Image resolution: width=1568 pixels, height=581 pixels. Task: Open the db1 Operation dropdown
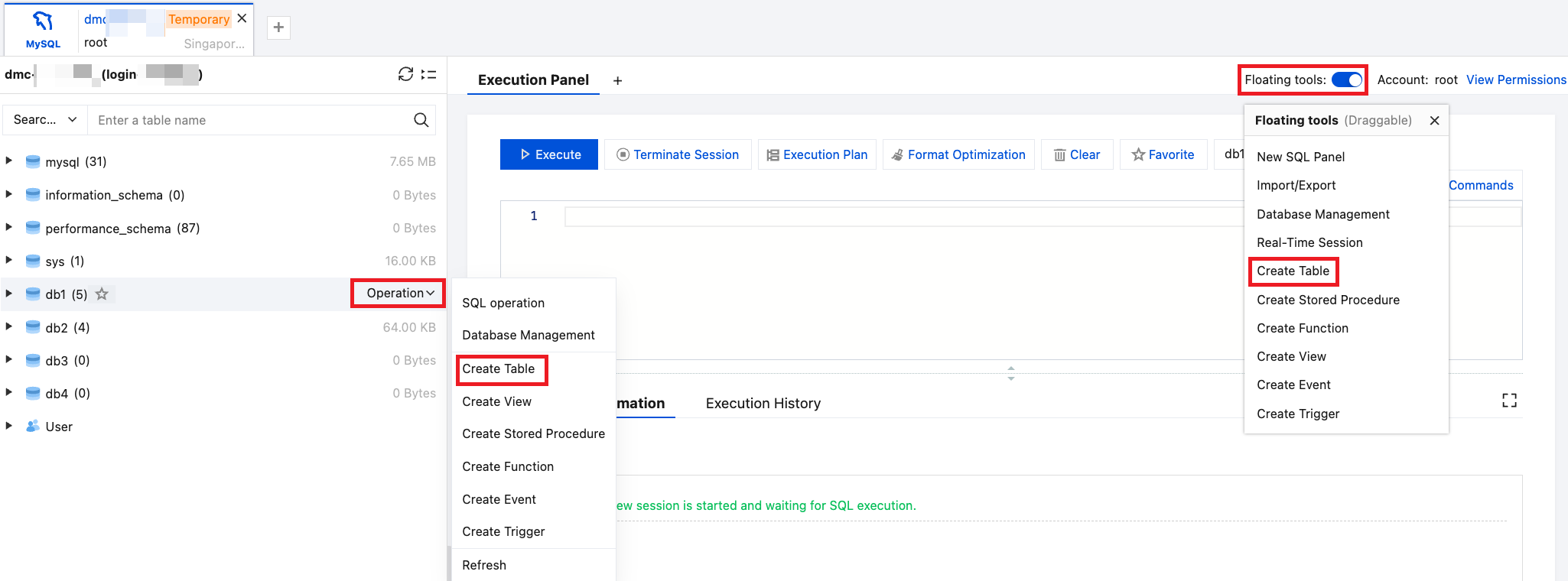tap(399, 294)
